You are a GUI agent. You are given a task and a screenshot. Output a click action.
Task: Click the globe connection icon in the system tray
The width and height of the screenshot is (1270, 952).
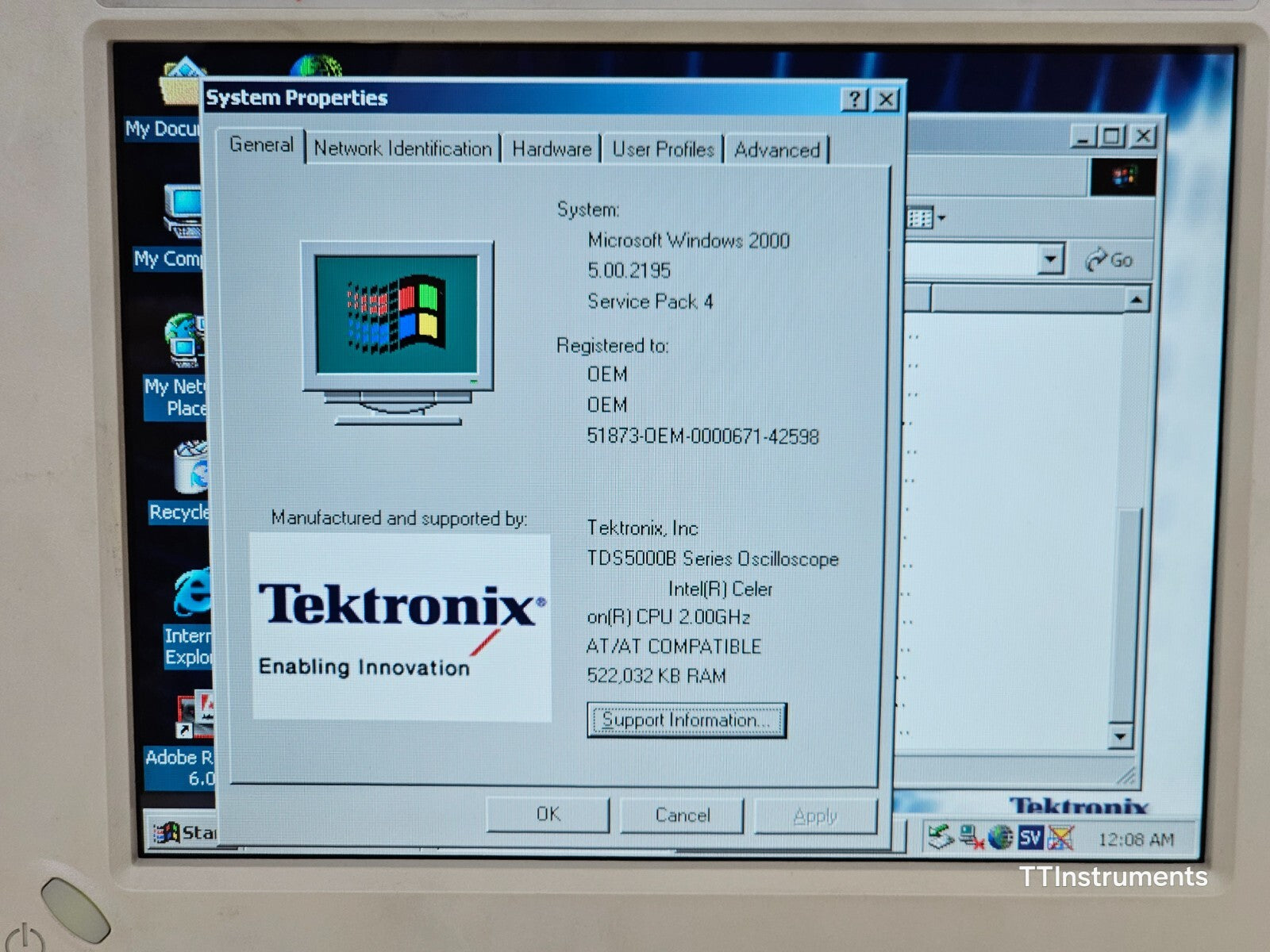pos(999,837)
